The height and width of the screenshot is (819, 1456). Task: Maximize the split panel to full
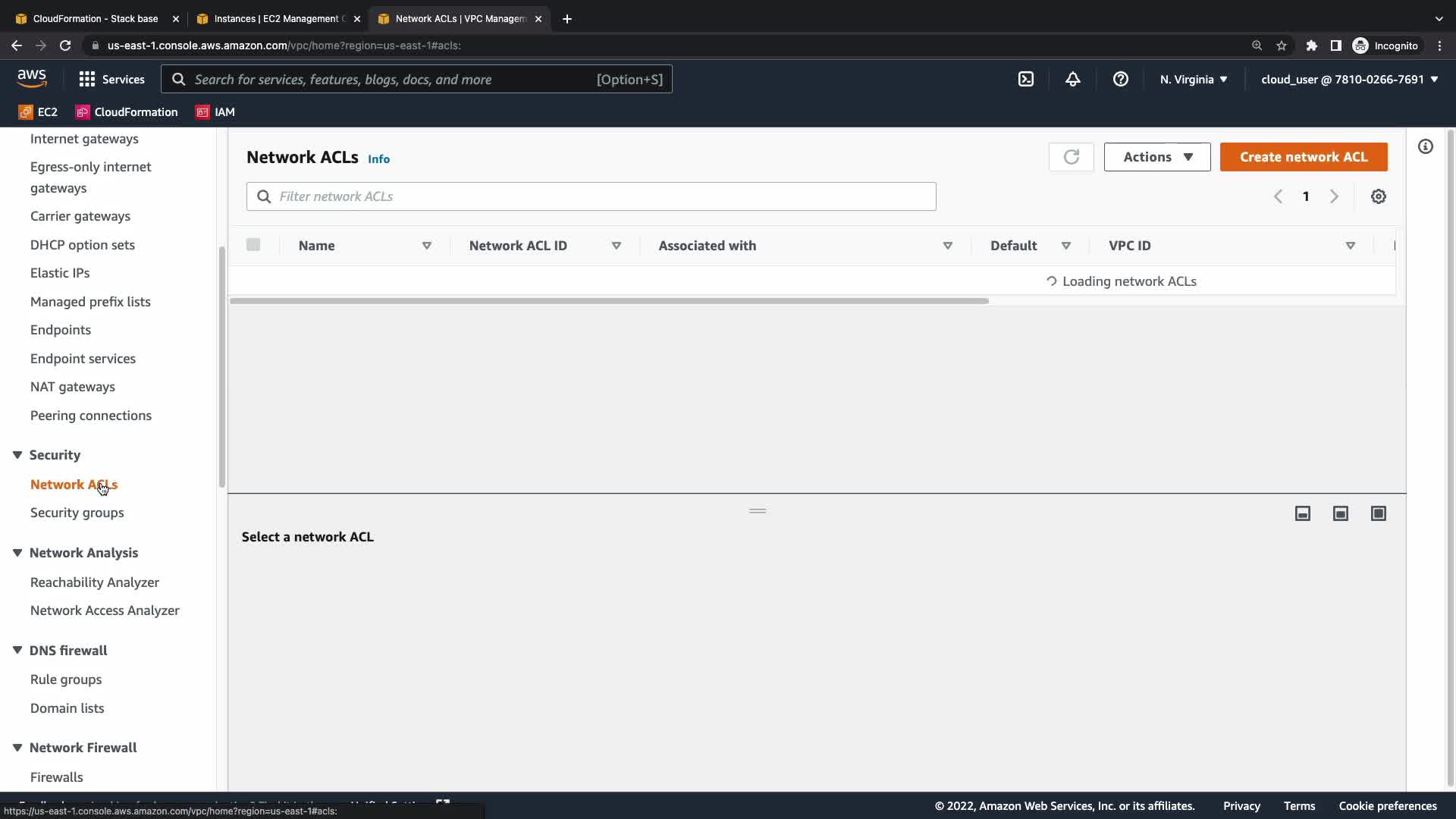tap(1378, 513)
